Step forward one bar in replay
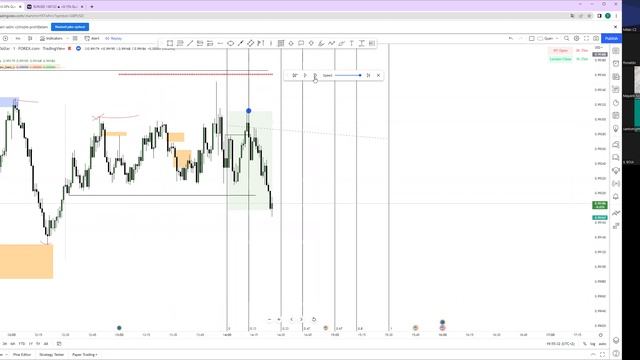 click(x=315, y=76)
